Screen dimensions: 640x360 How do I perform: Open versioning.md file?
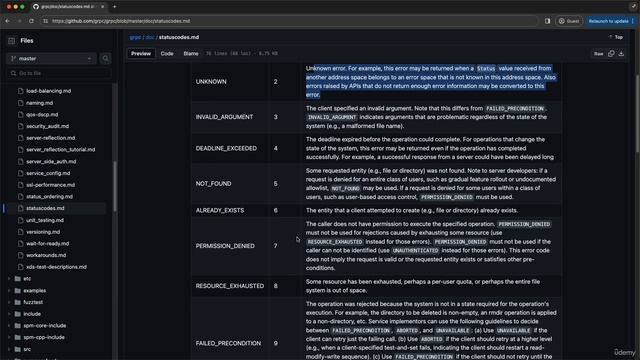tap(43, 232)
